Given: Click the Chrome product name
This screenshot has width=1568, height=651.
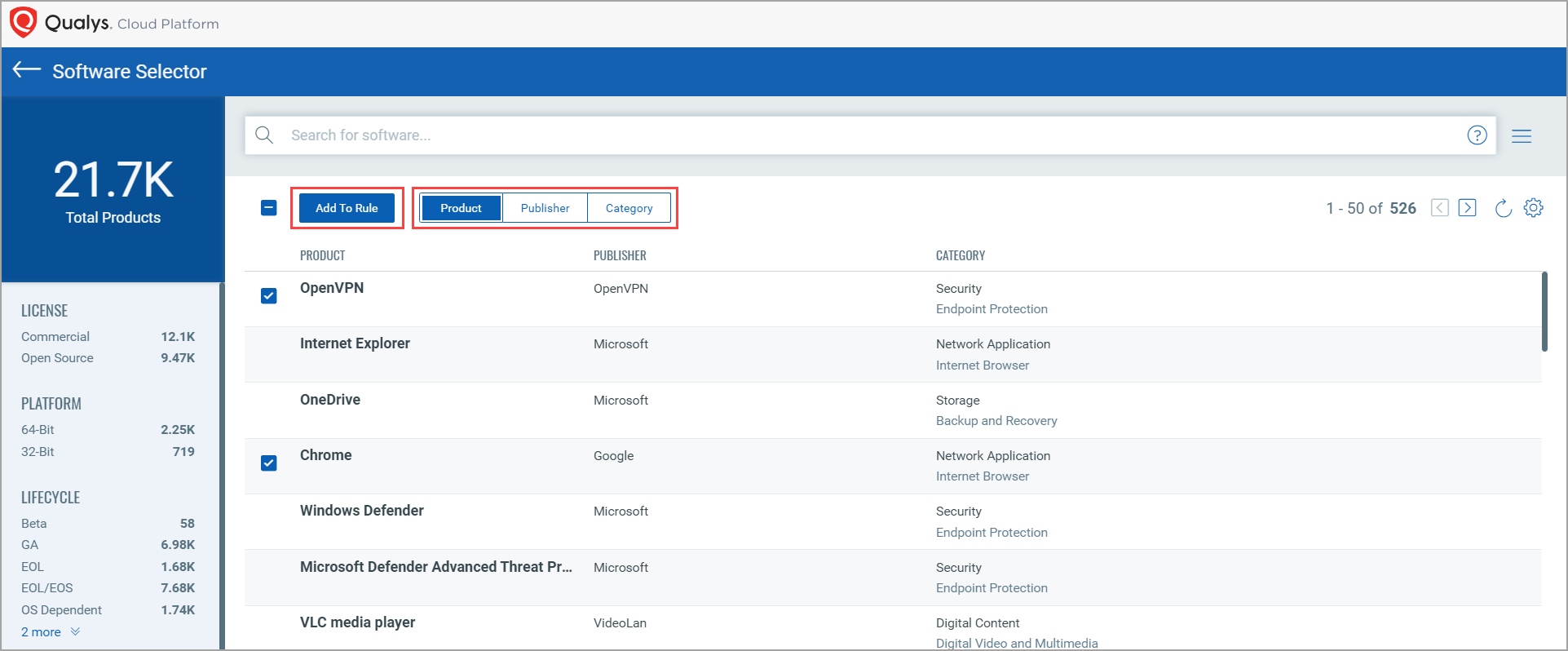Looking at the screenshot, I should pos(326,455).
